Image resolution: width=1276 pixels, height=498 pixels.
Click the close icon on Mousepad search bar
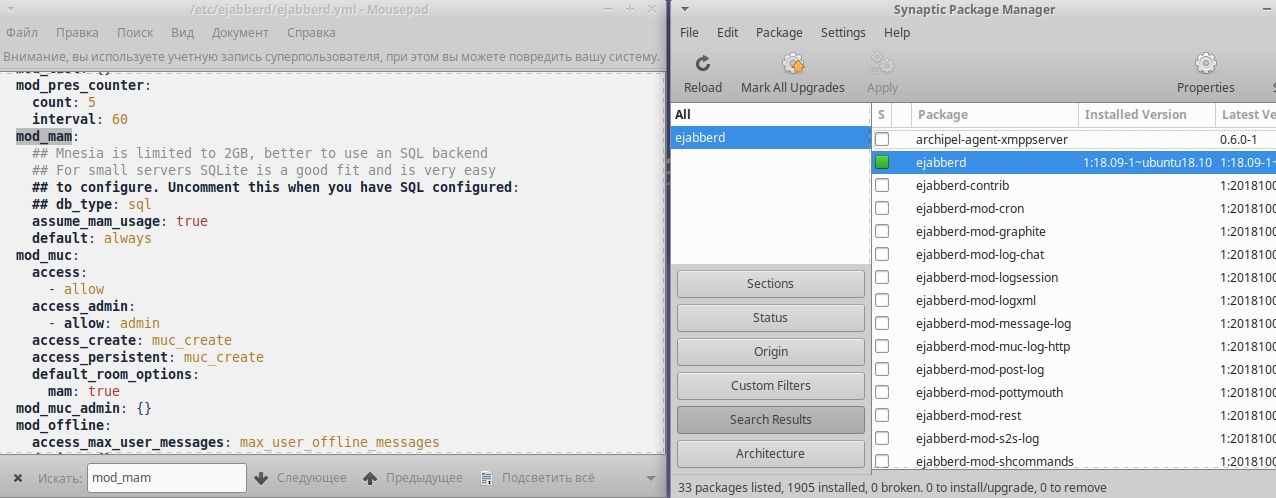(18, 478)
